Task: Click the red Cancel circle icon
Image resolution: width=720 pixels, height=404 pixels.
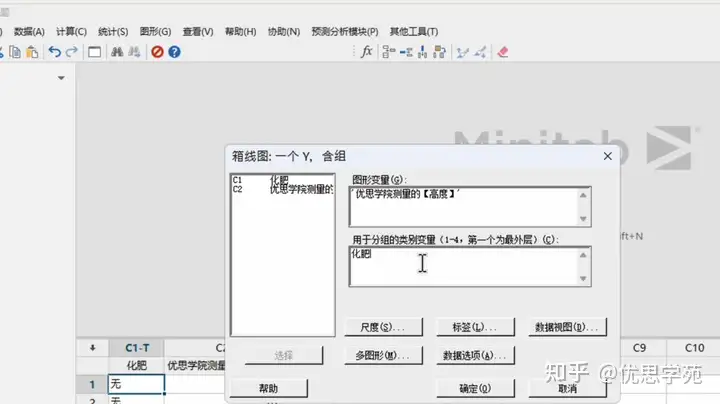Action: pyautogui.click(x=158, y=52)
